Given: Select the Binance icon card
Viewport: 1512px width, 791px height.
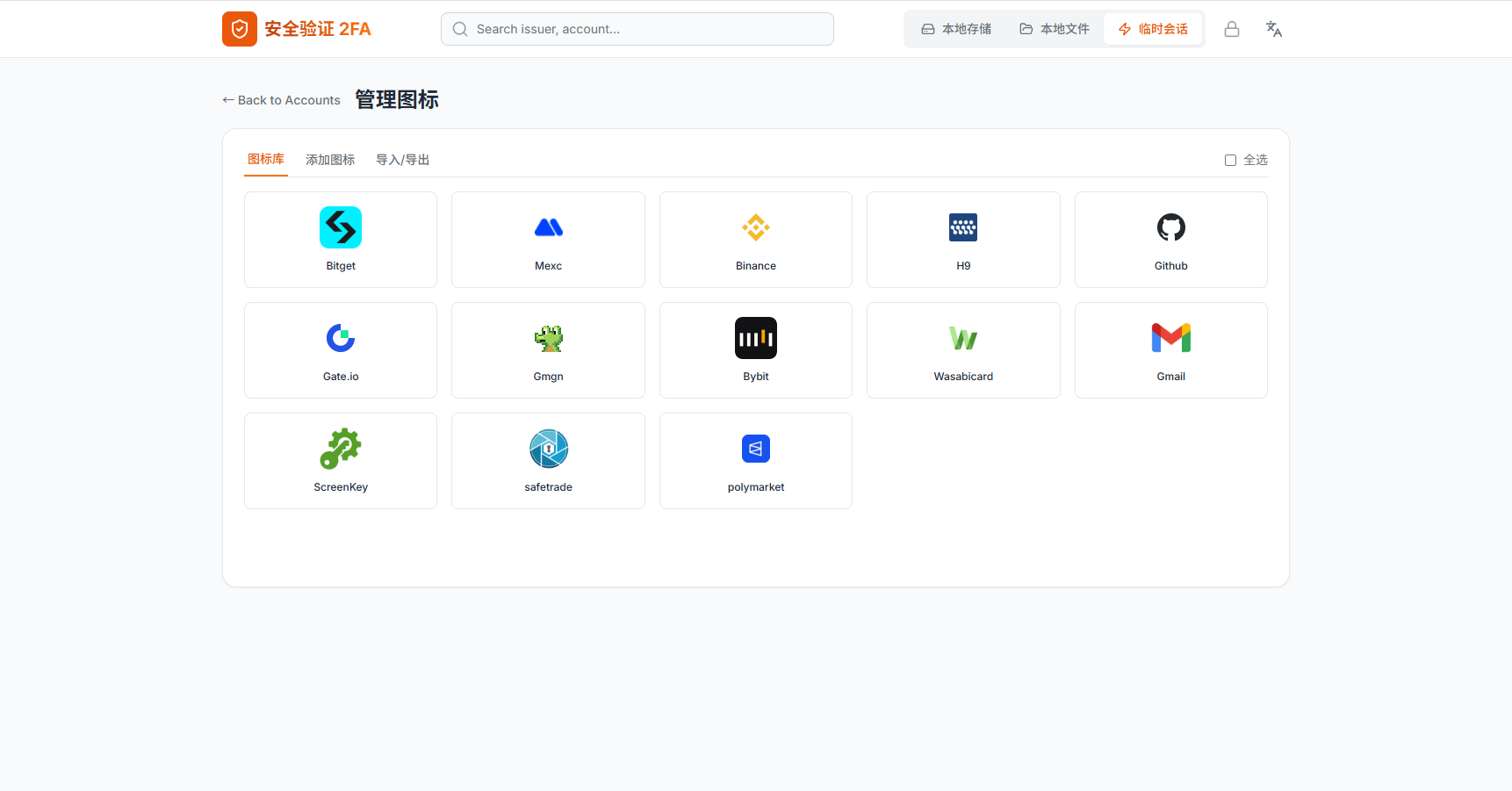Looking at the screenshot, I should pos(755,239).
